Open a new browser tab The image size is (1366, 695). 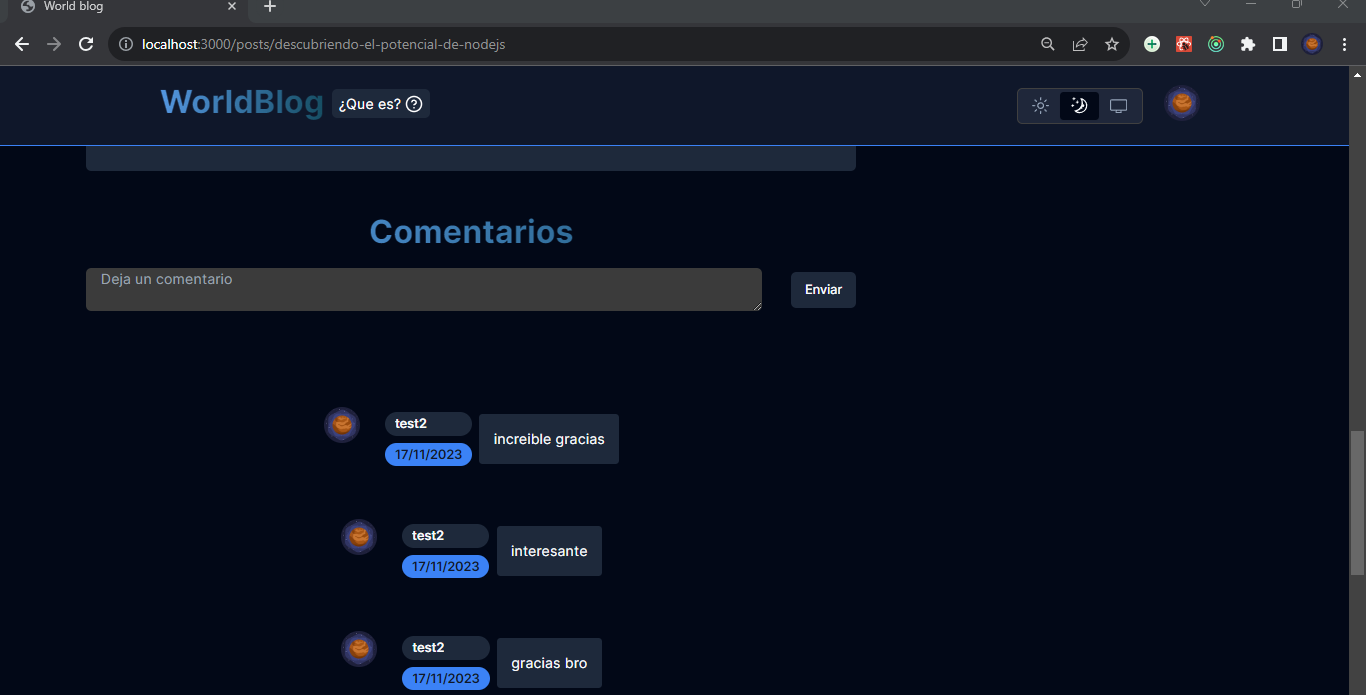269,8
